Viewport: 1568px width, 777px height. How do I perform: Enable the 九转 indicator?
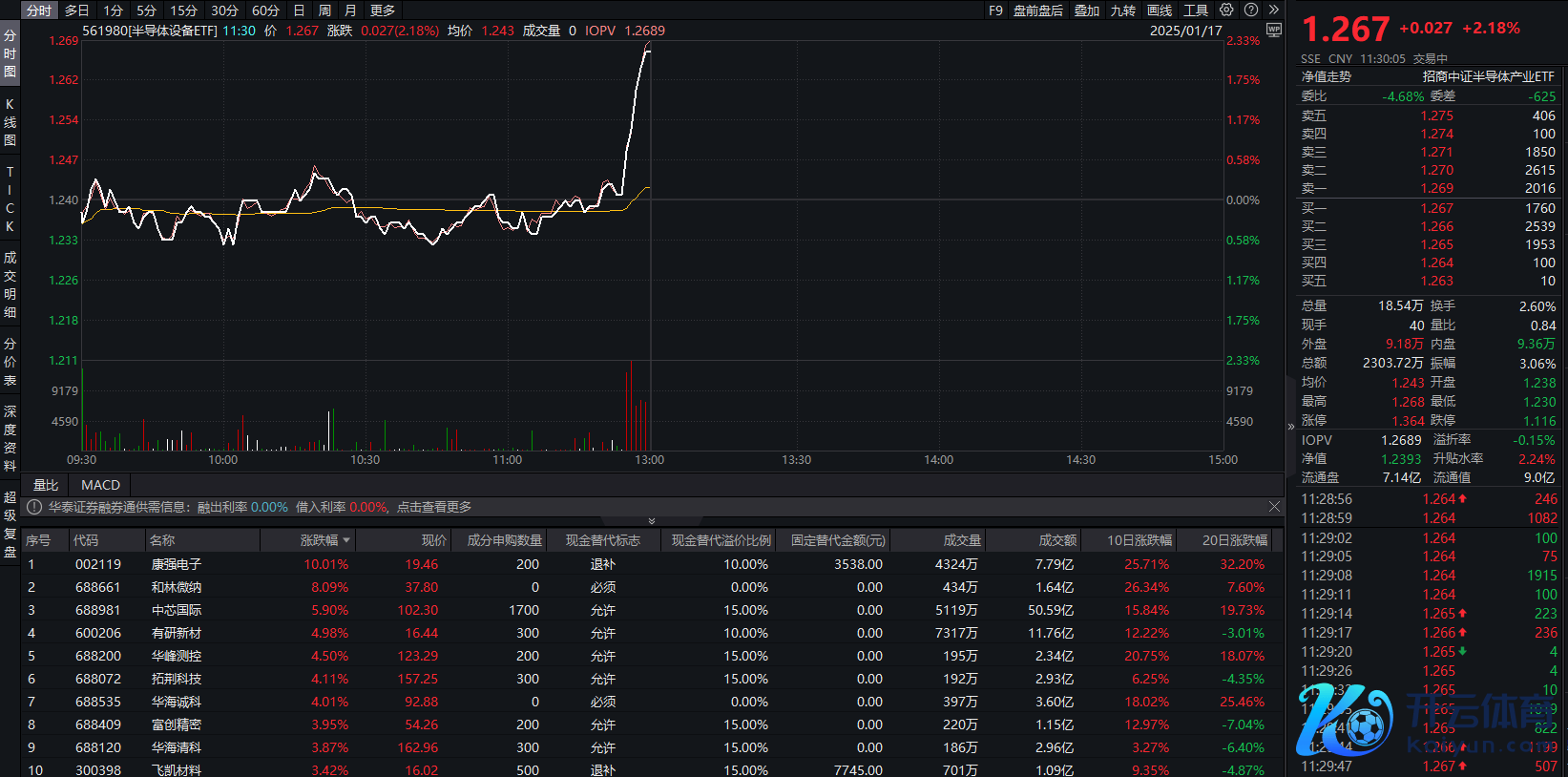(x=1123, y=10)
